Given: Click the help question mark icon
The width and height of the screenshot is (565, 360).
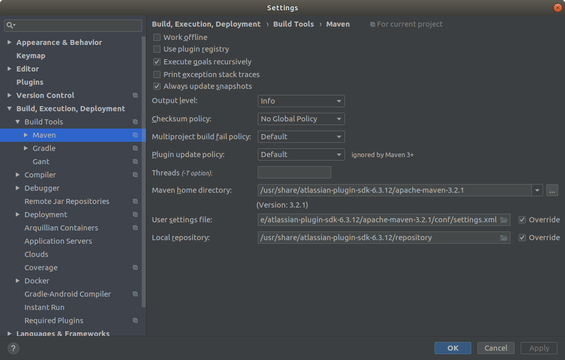Looking at the screenshot, I should [x=13, y=348].
